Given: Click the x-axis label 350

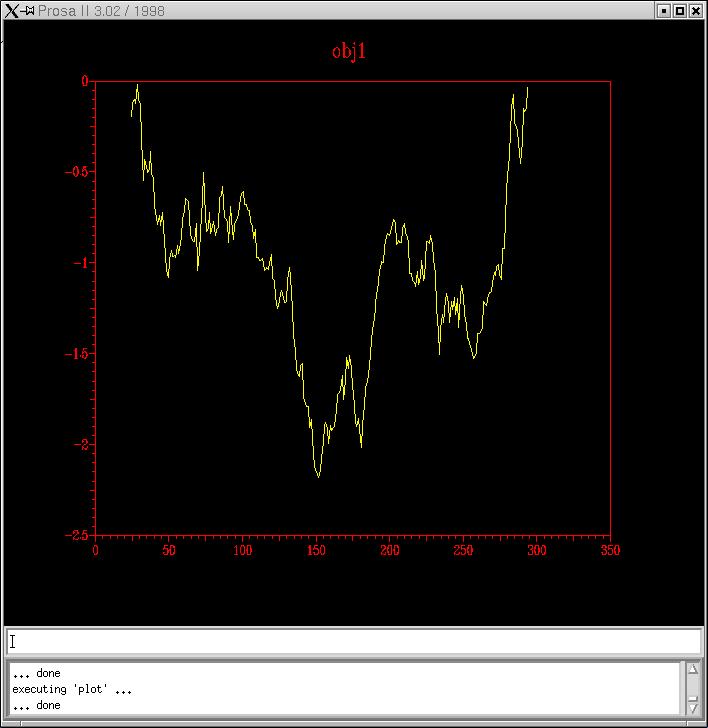Looking at the screenshot, I should tap(609, 550).
